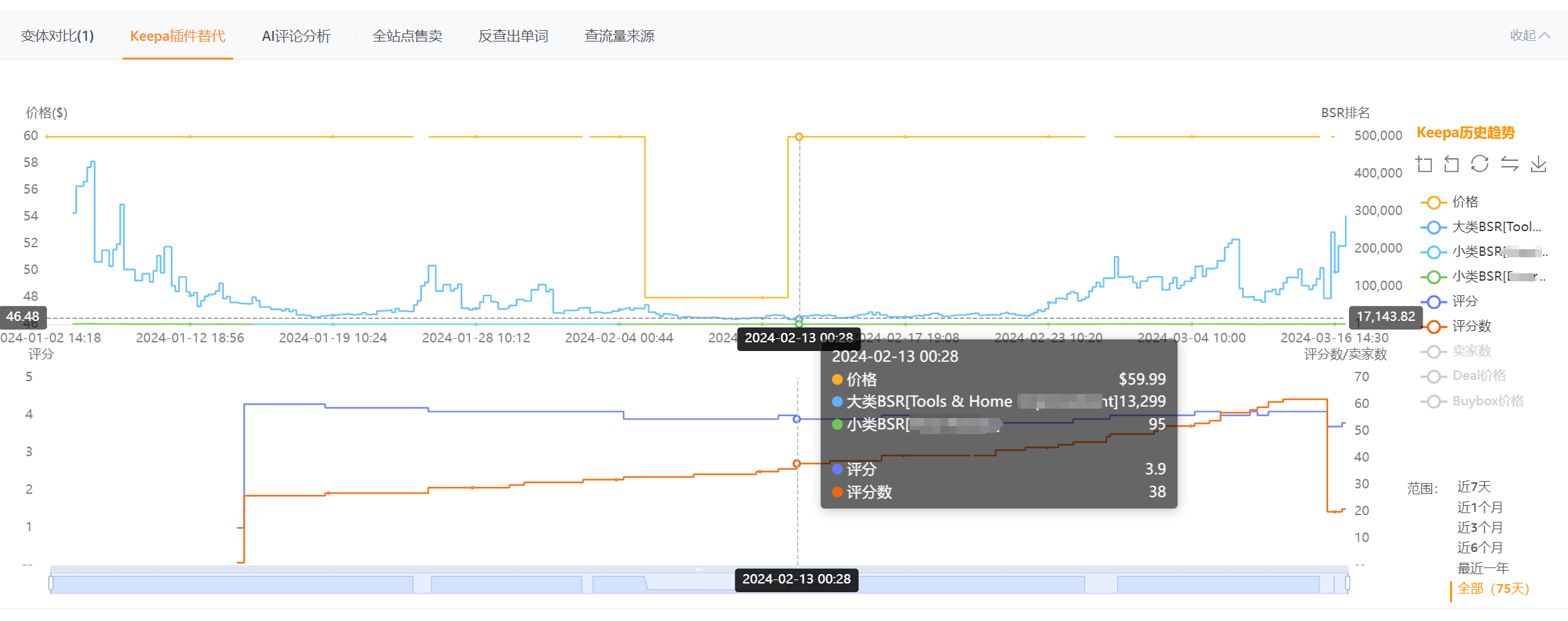Click the x-axis label 2024-01-19 10:24
This screenshot has width=1568, height=621.
pyautogui.click(x=333, y=338)
